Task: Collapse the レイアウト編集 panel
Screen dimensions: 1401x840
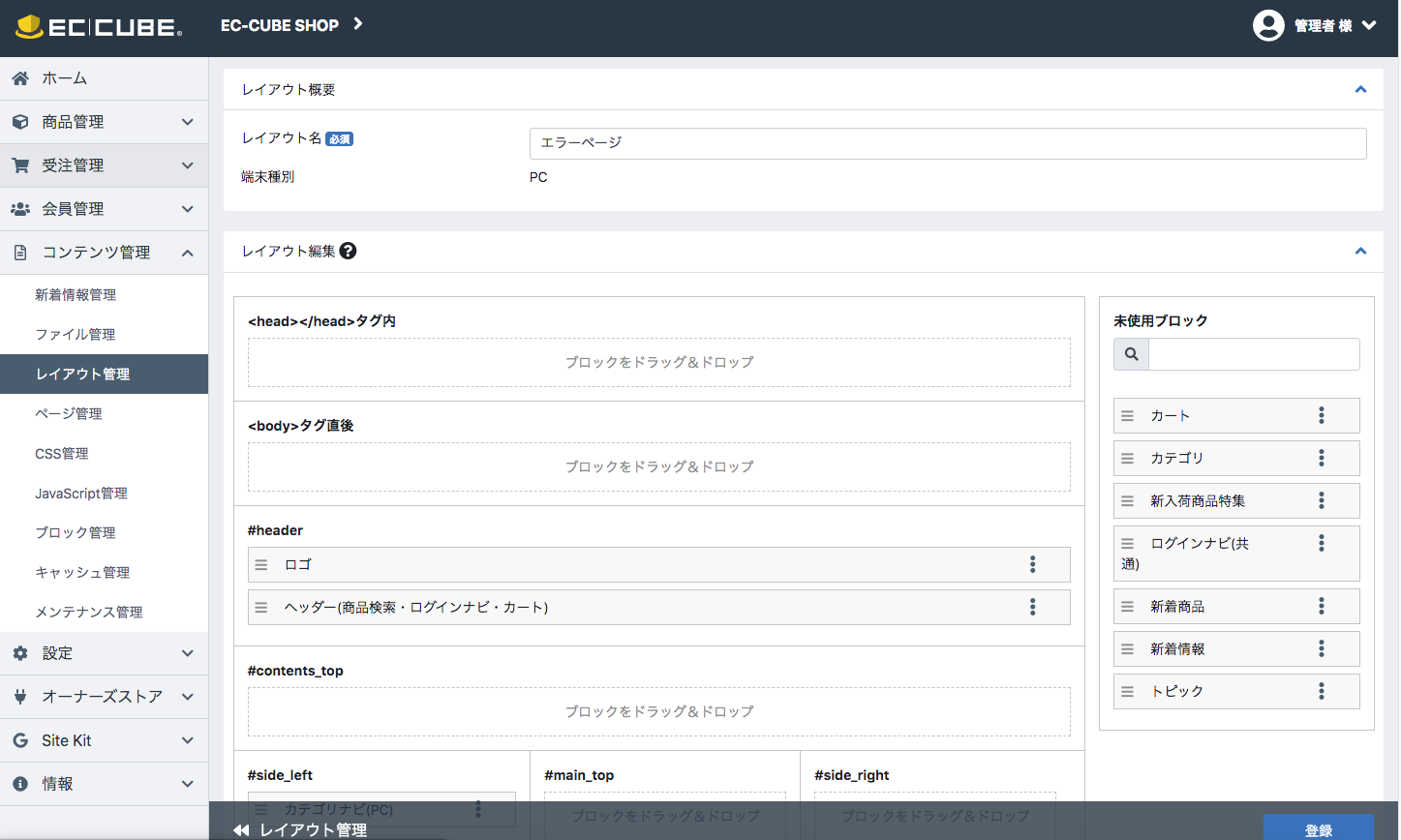Action: click(1359, 251)
